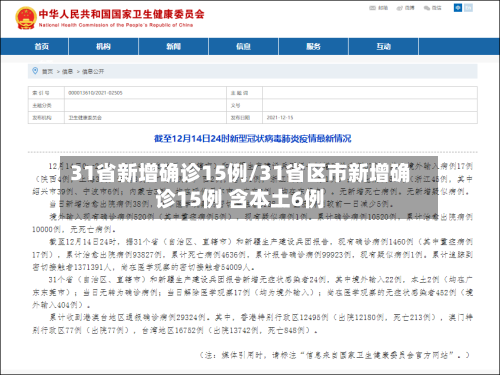This screenshot has height=375, width=500.
Task: Open the 服务 navigation tab
Action: [313, 46]
